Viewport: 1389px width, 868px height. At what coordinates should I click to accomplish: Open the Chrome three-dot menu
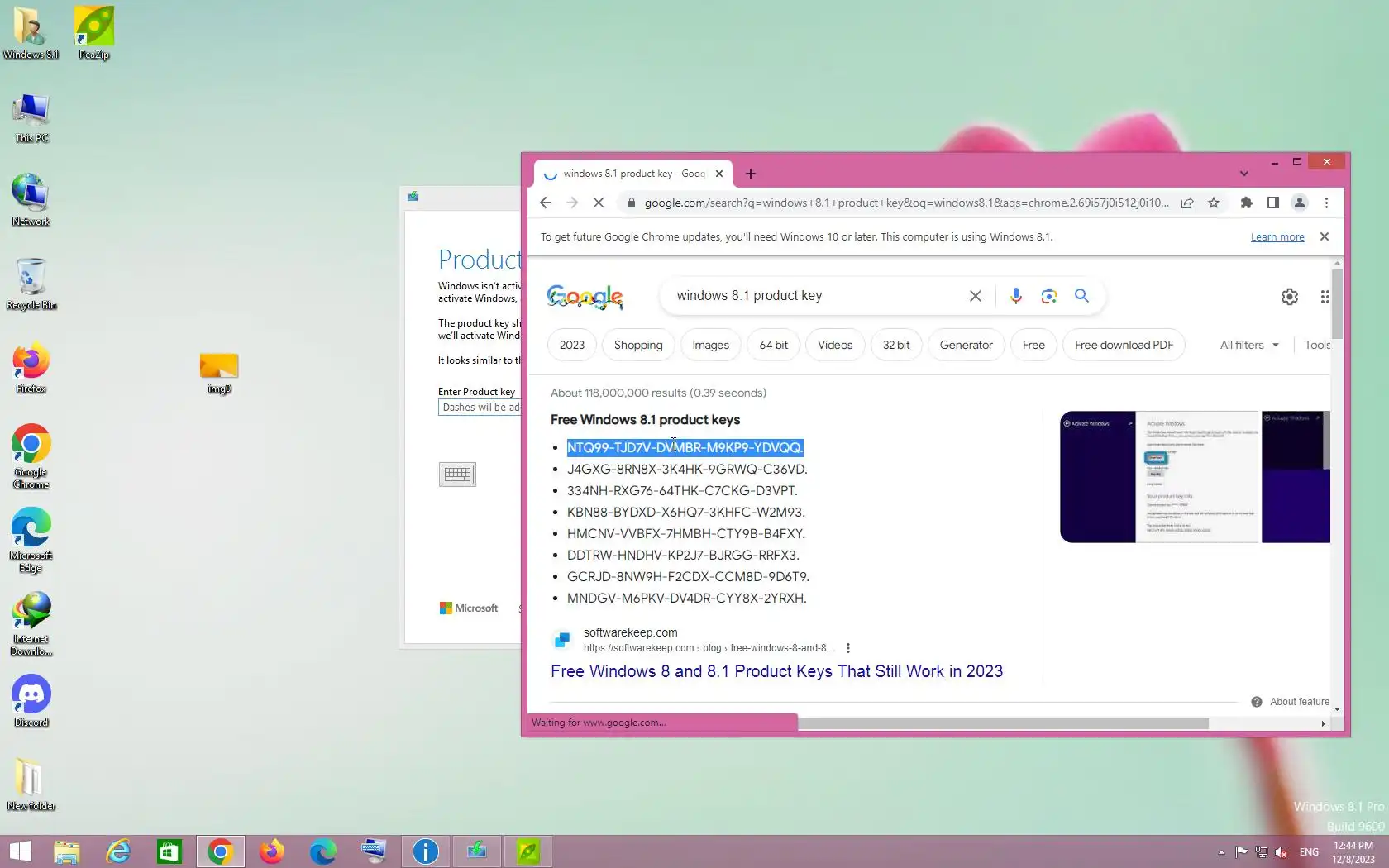click(1326, 203)
